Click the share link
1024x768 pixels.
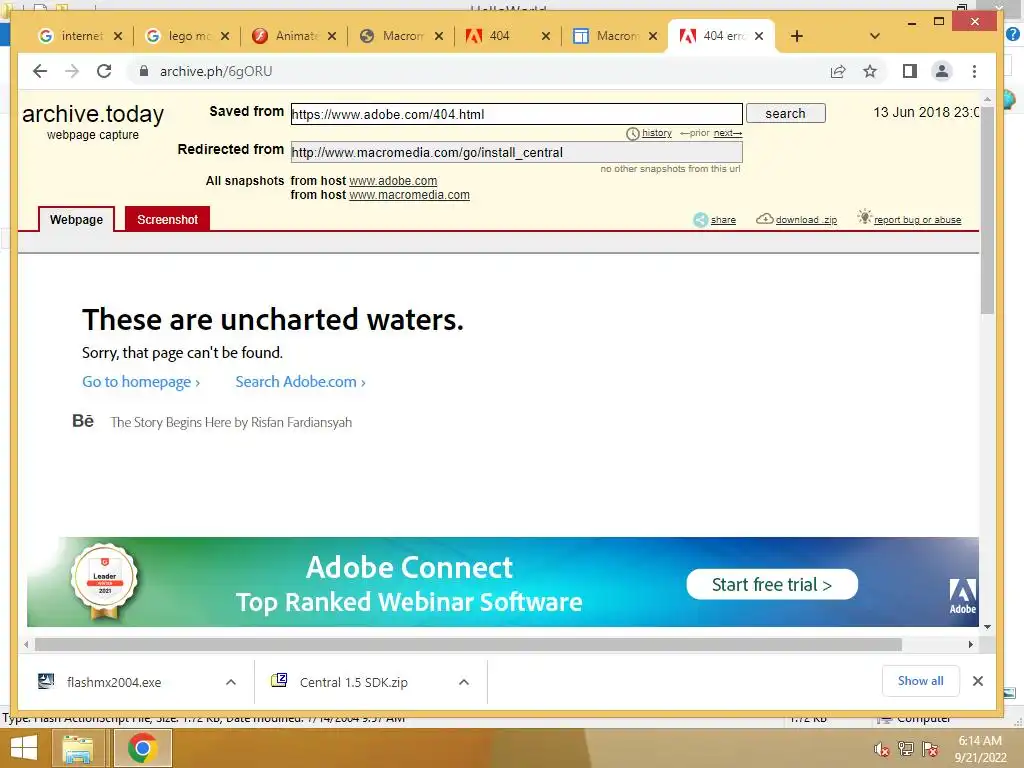tap(723, 220)
